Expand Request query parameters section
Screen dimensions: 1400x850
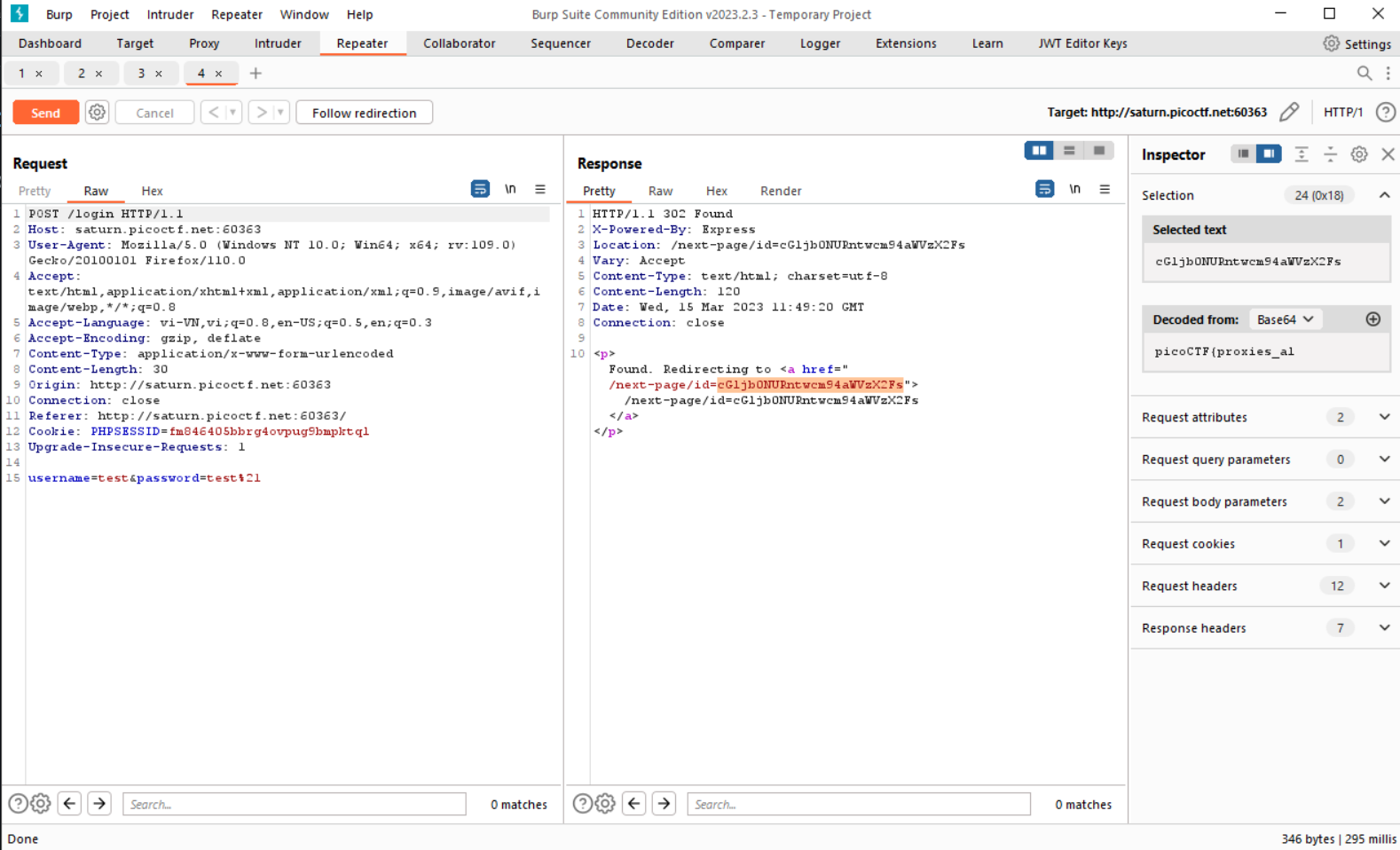(x=1384, y=459)
